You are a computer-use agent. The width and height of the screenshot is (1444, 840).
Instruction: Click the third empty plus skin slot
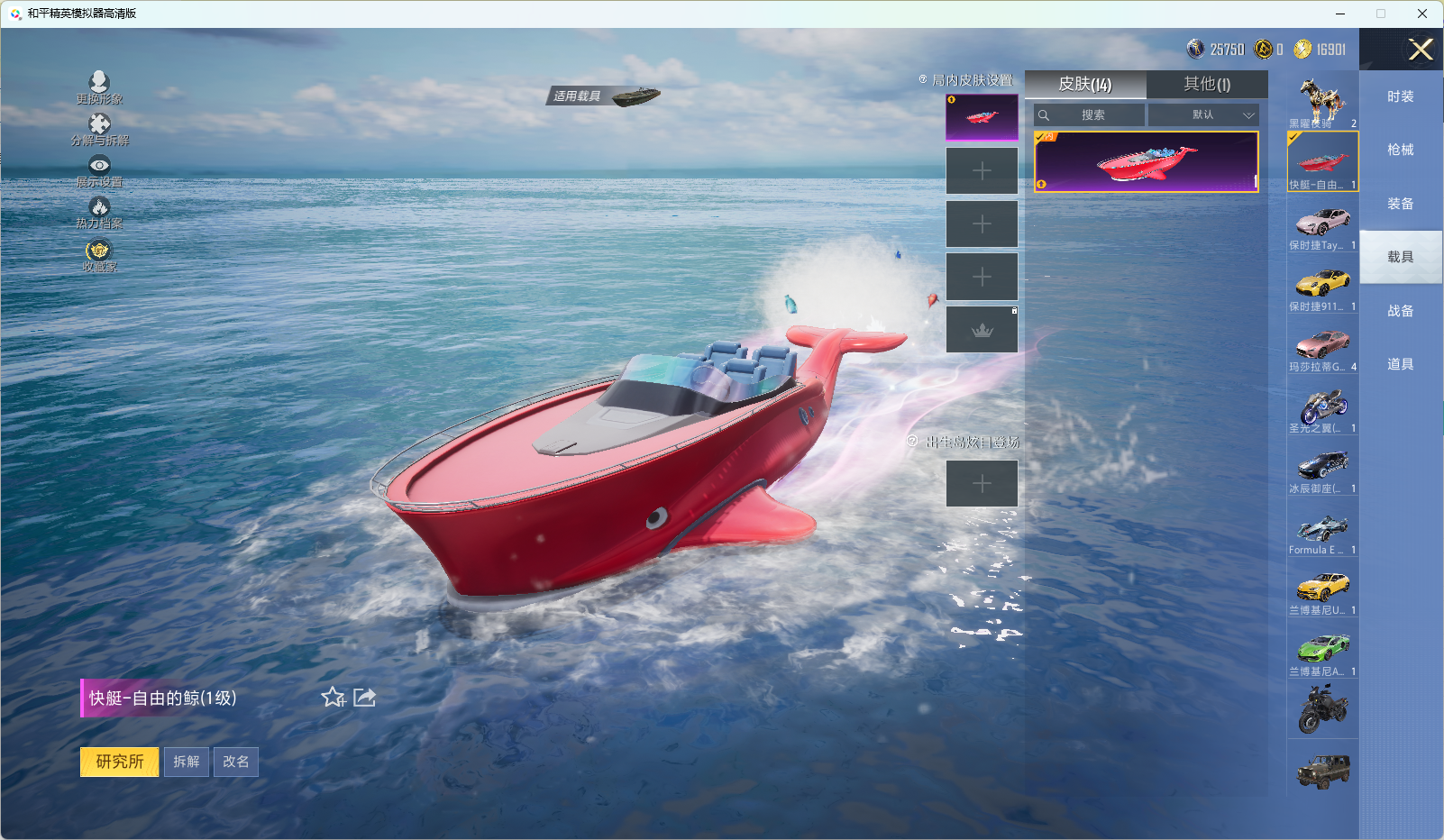982,277
